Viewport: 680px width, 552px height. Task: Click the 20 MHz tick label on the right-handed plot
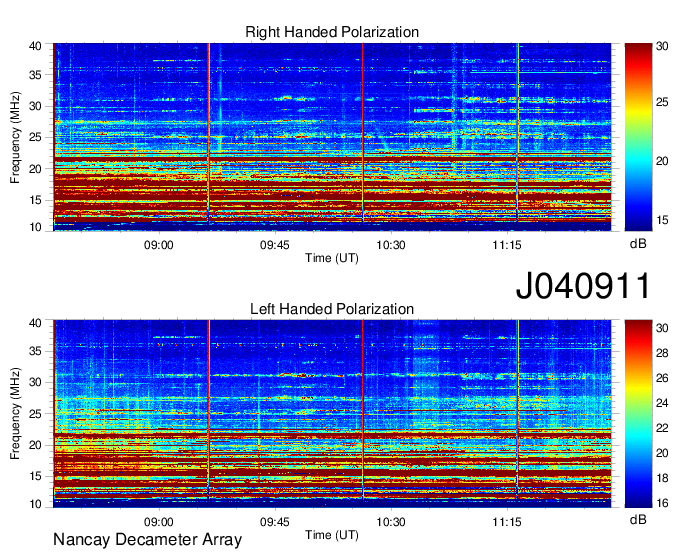(35, 169)
